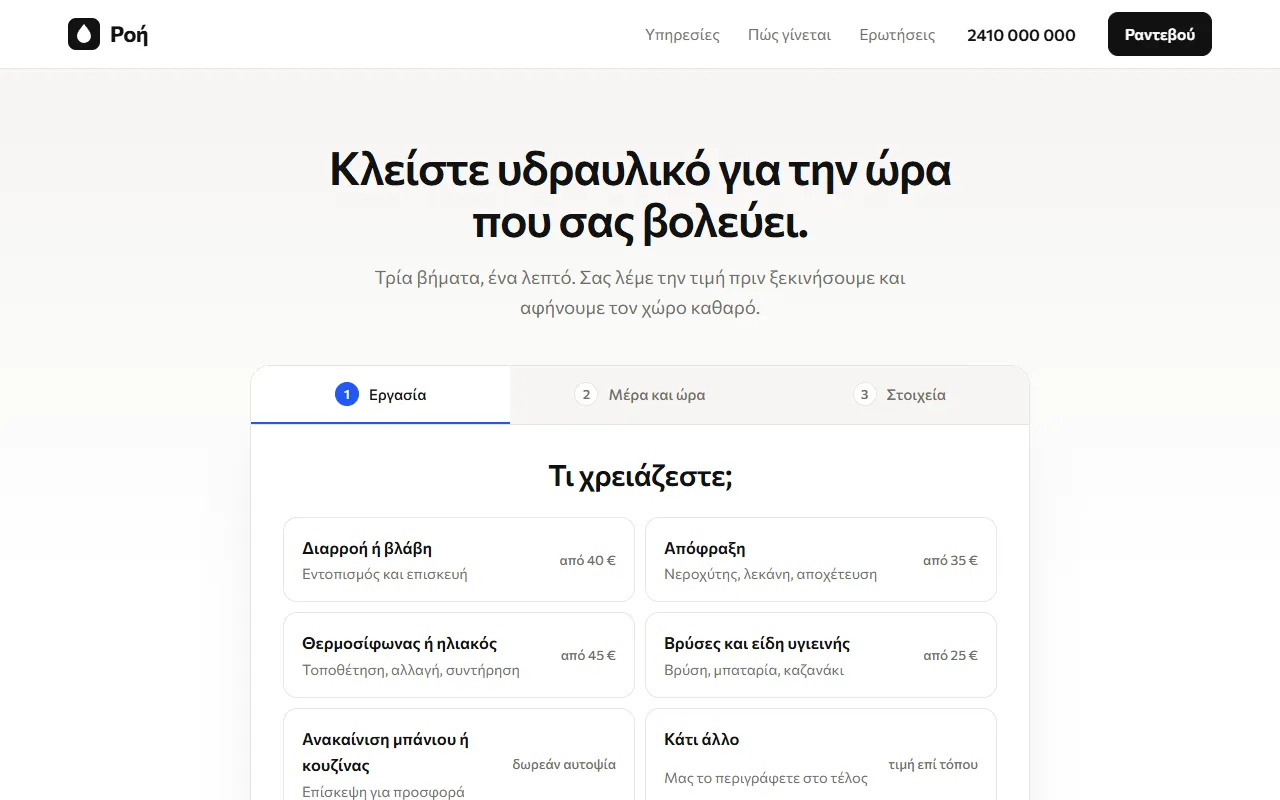Select the Βρύσες και είδη υγιεινής option

click(x=821, y=655)
